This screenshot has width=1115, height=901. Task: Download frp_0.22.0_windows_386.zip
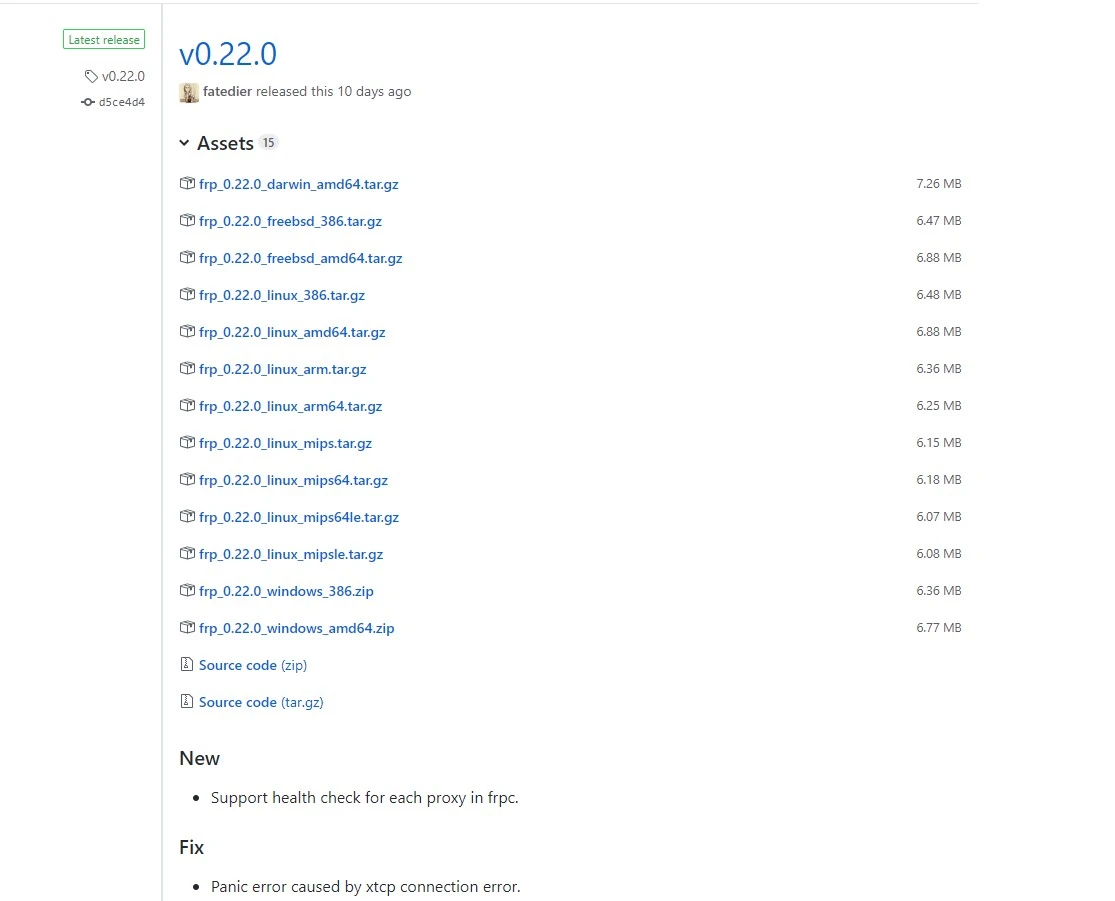(x=286, y=591)
